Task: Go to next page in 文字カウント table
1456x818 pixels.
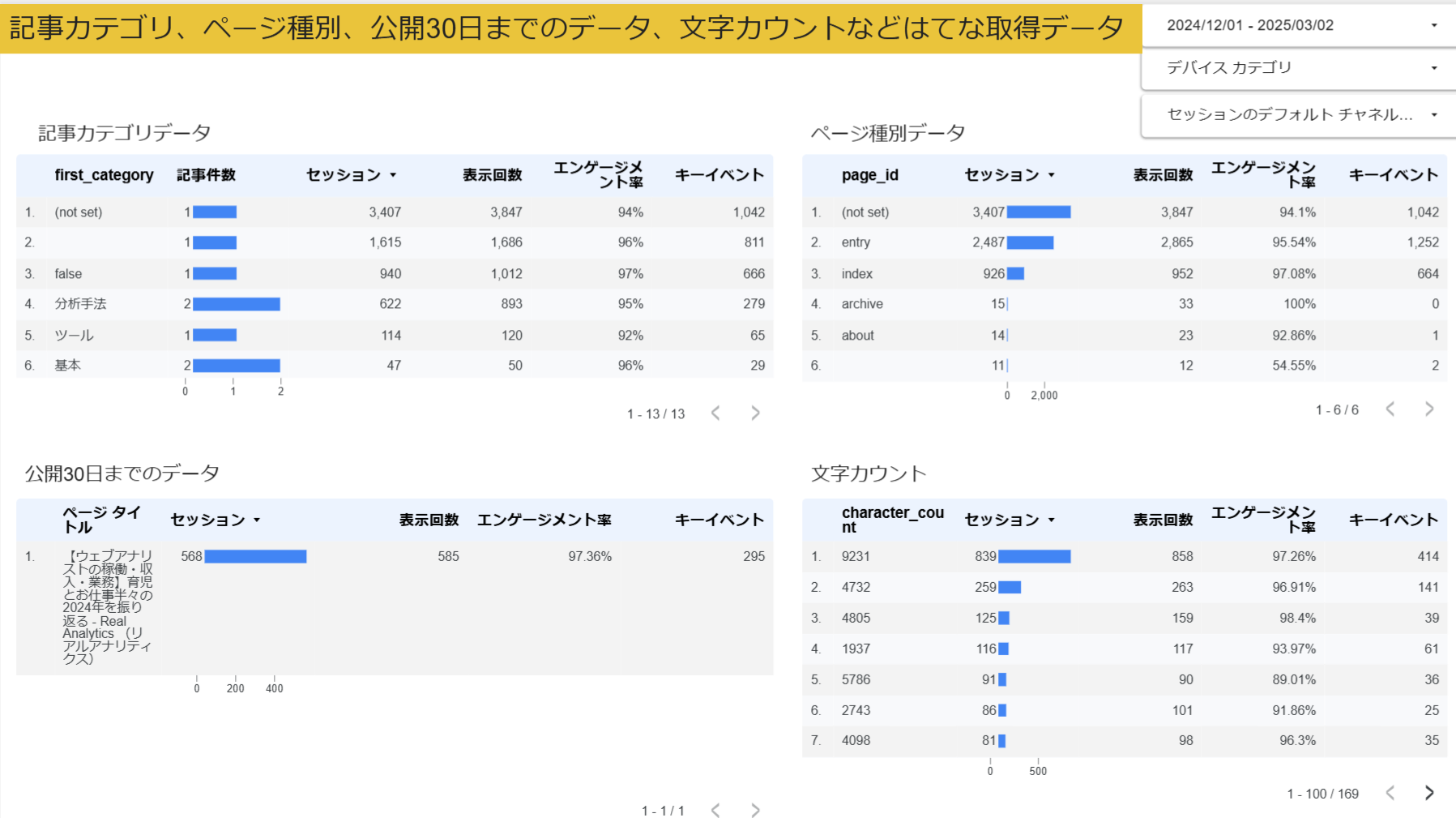Action: click(1429, 793)
